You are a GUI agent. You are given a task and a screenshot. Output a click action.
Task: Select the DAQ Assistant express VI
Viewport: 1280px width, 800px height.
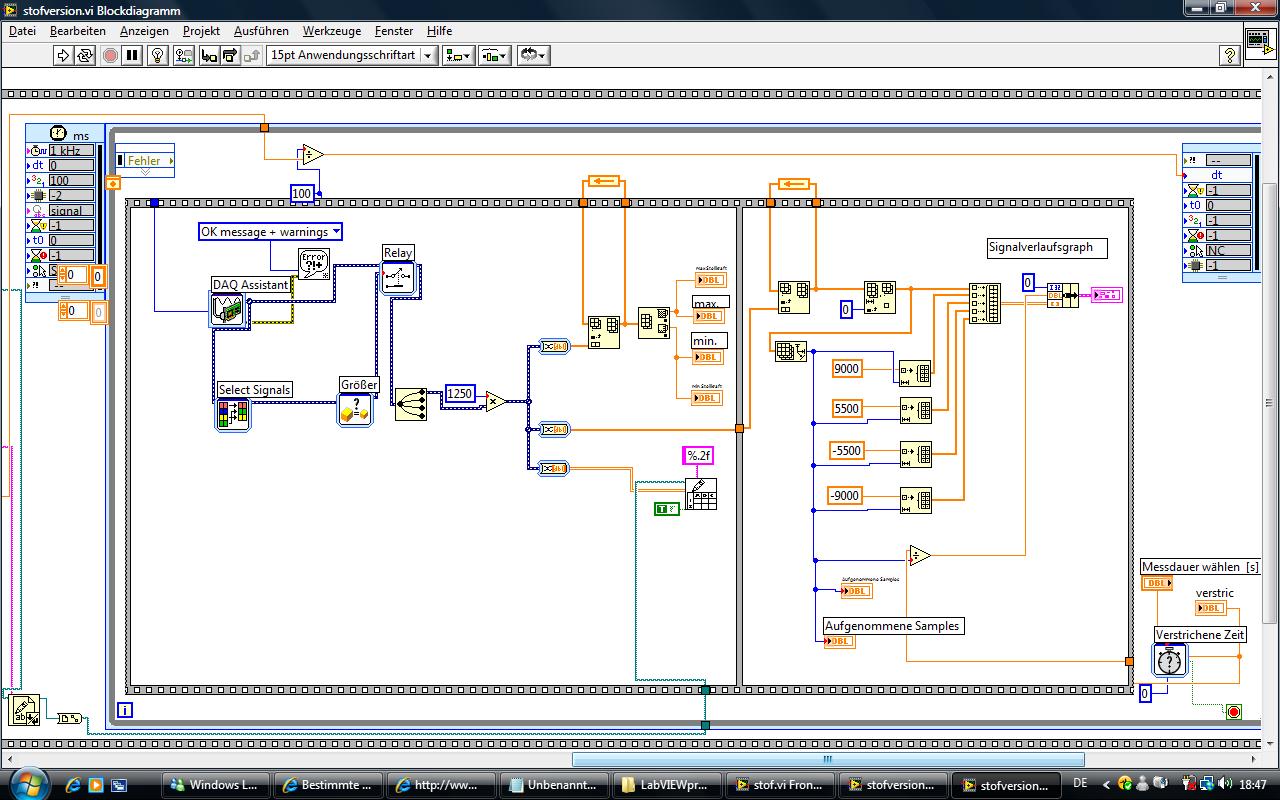click(x=229, y=309)
